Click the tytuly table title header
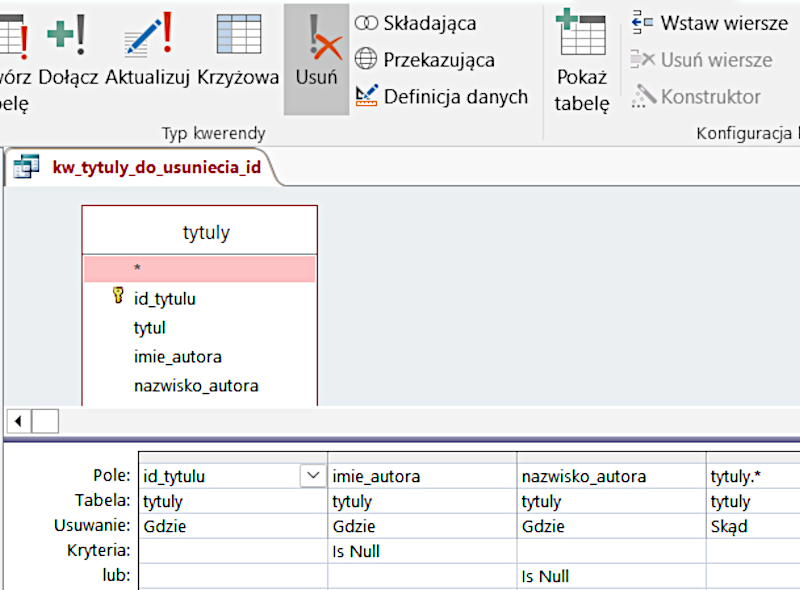Viewport: 800px width, 590px height. click(x=206, y=233)
